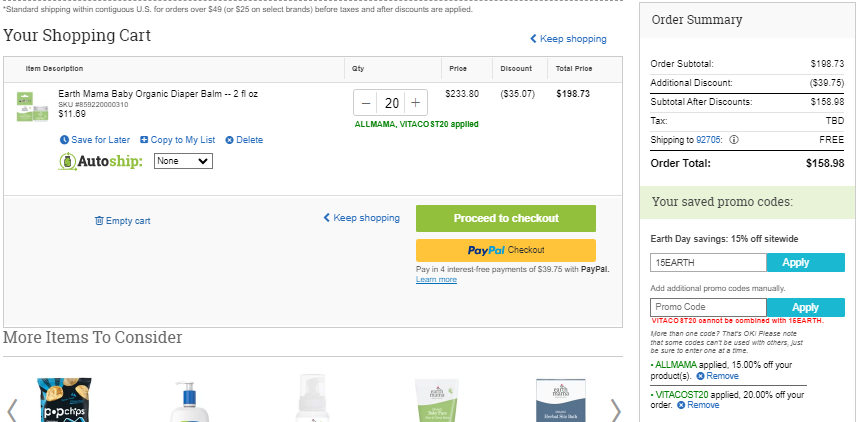
Task: Open the Earth Mama Diaper Balm thumbnail
Action: [x=32, y=106]
